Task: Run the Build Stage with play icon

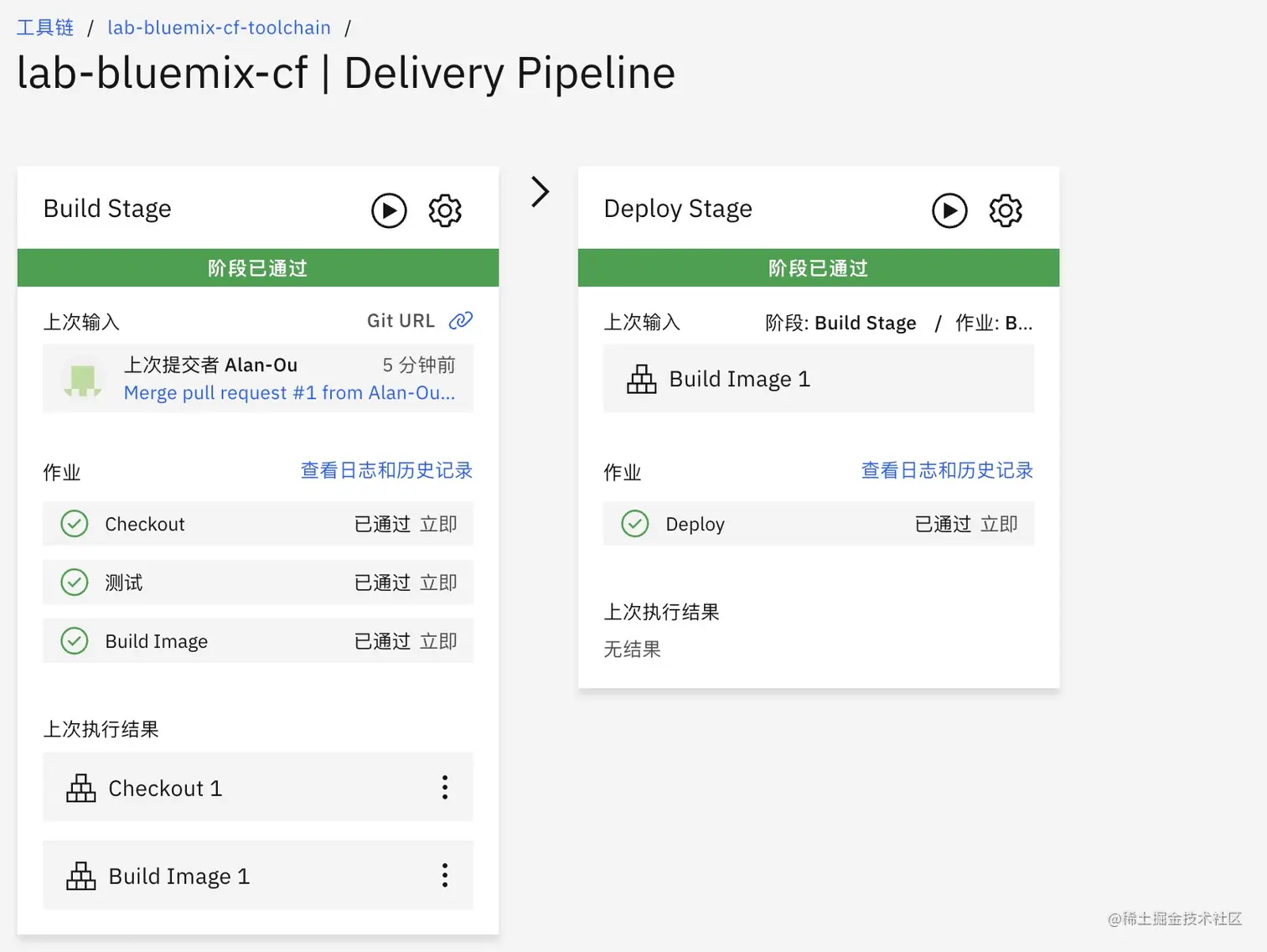Action: click(x=389, y=210)
